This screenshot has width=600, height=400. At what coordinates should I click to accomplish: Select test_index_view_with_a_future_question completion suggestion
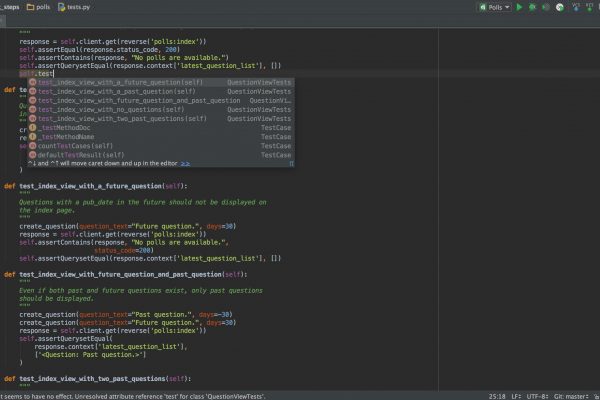pyautogui.click(x=161, y=82)
